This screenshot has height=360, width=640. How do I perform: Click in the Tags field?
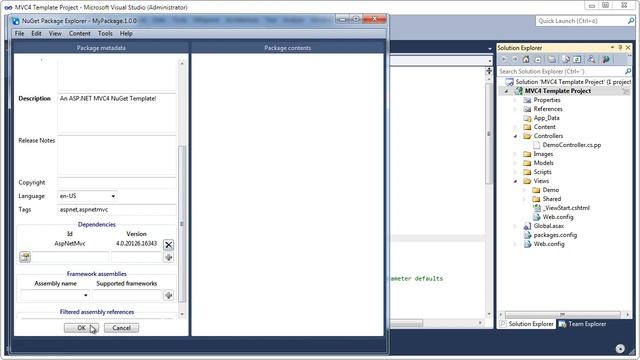117,209
